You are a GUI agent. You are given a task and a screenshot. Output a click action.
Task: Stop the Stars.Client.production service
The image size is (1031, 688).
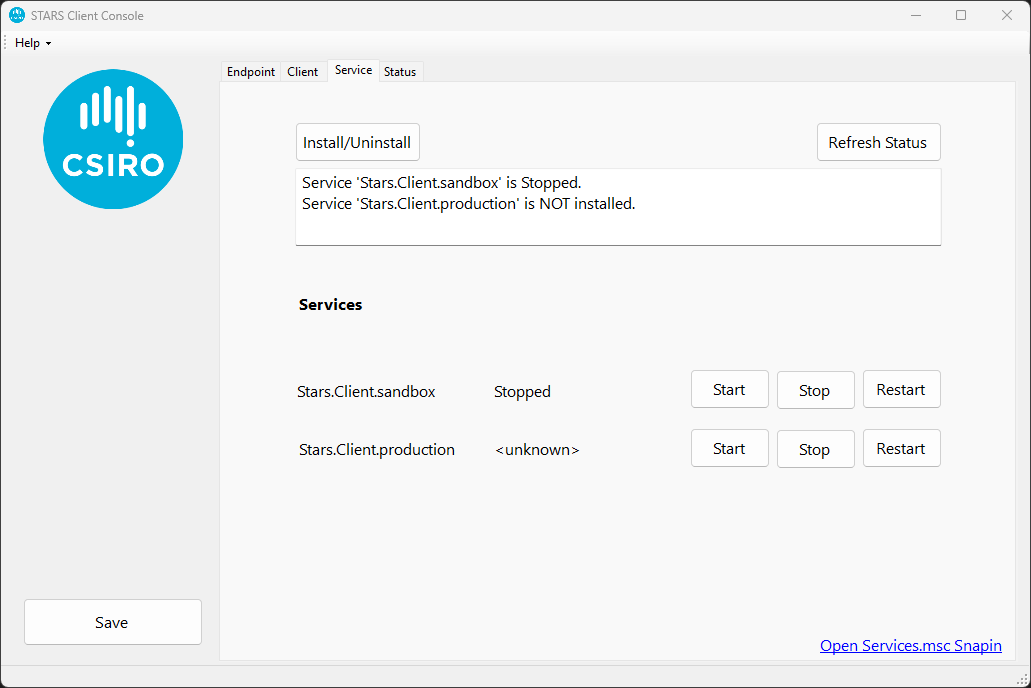tap(815, 448)
